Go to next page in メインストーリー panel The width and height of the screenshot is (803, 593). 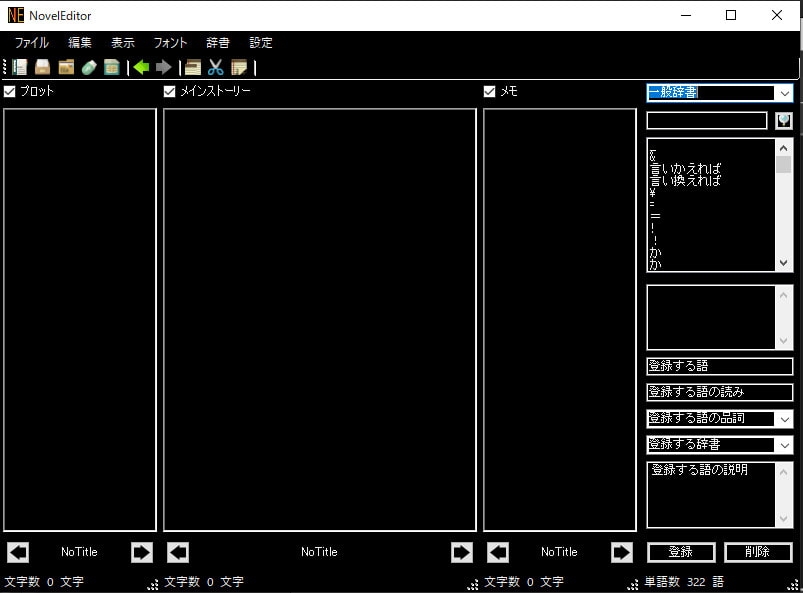click(461, 552)
